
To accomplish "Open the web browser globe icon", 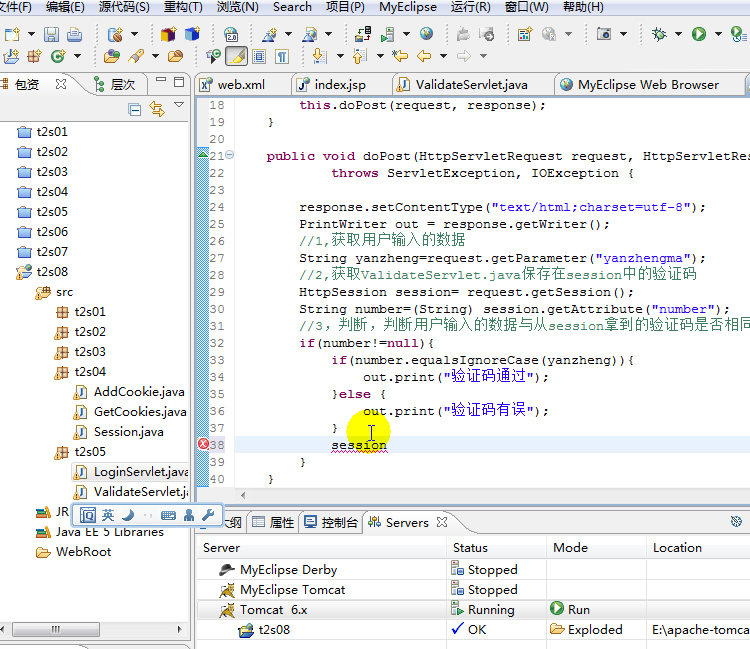I will [x=427, y=34].
